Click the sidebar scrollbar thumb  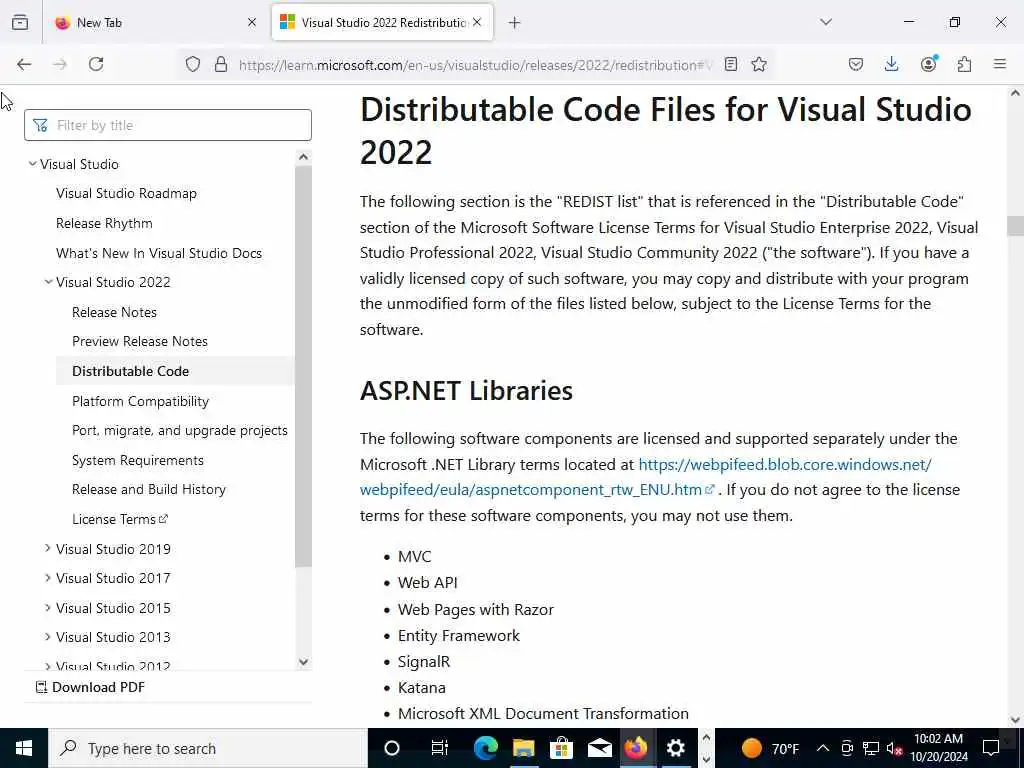[x=303, y=366]
